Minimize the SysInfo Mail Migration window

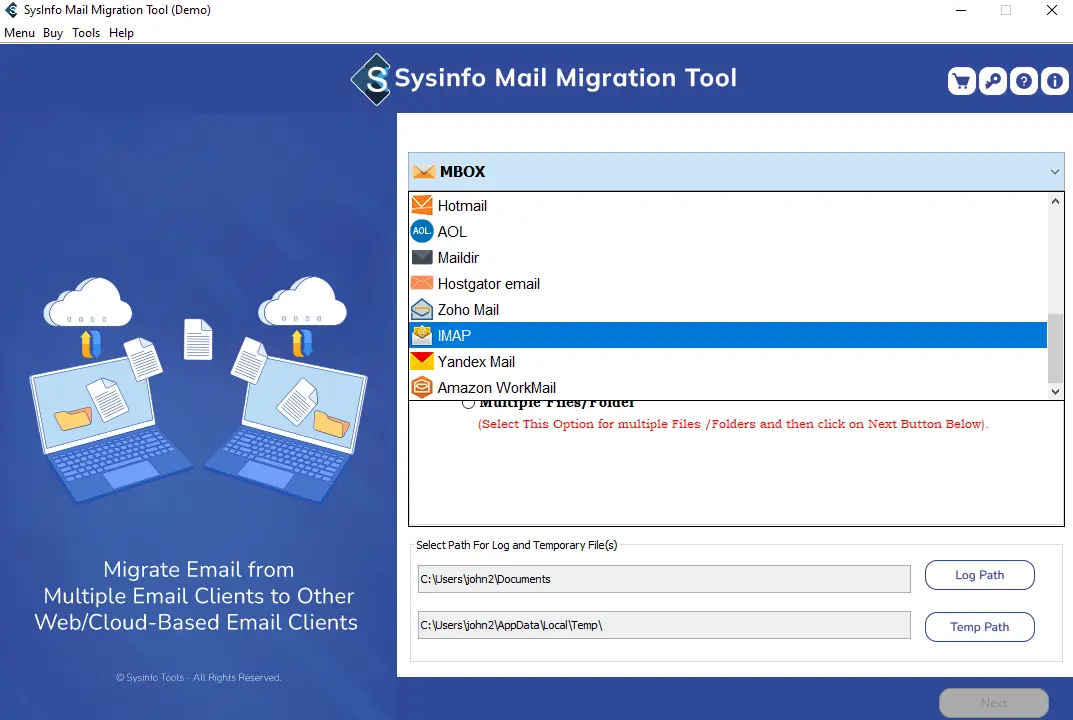961,10
